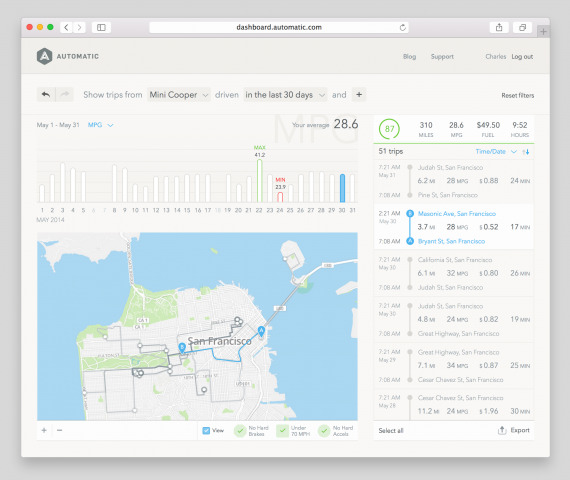The height and width of the screenshot is (480, 570).
Task: Click the Bryant St, San Francisco link
Action: coord(451,241)
